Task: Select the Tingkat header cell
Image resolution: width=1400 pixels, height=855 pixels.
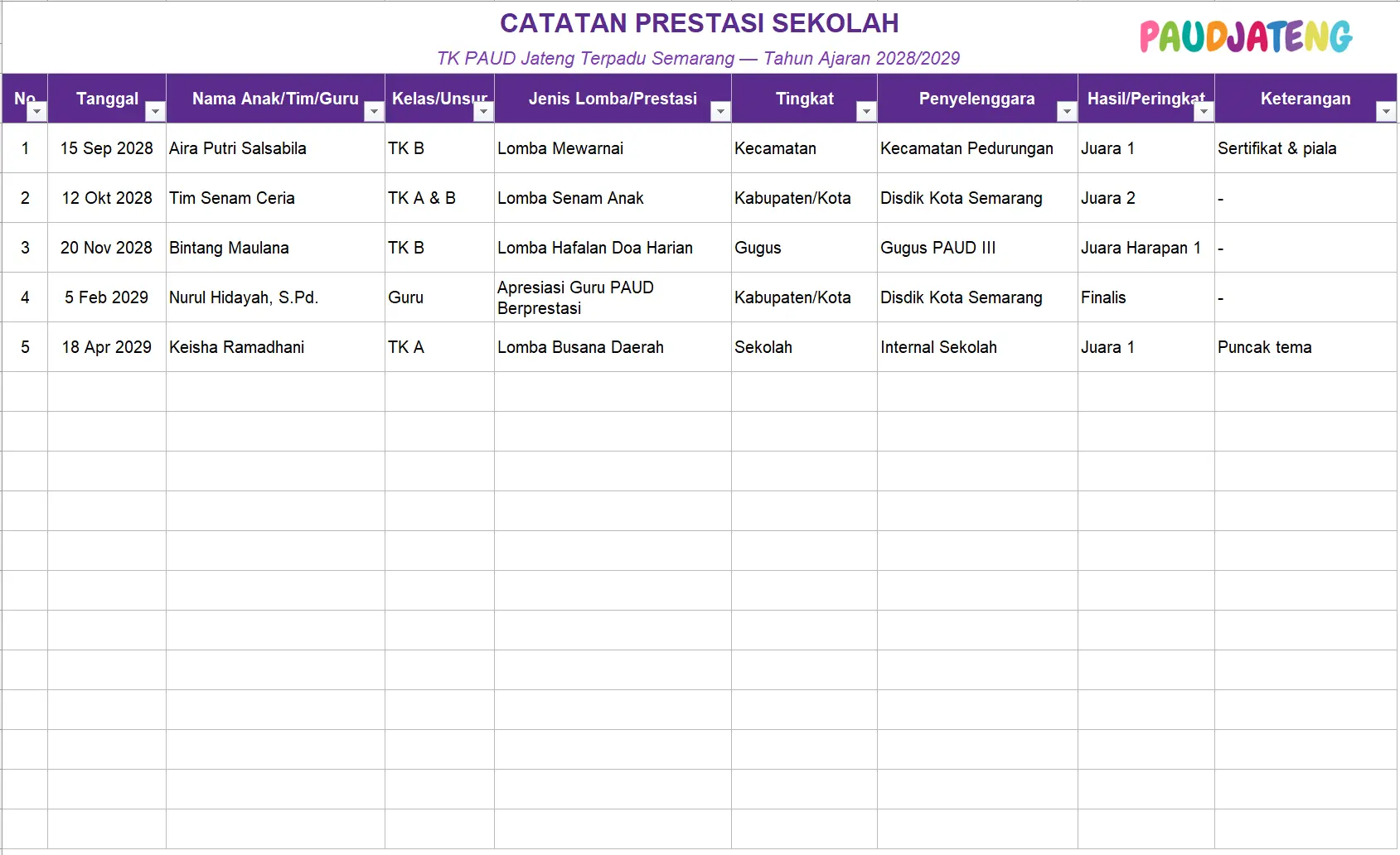Action: point(804,99)
